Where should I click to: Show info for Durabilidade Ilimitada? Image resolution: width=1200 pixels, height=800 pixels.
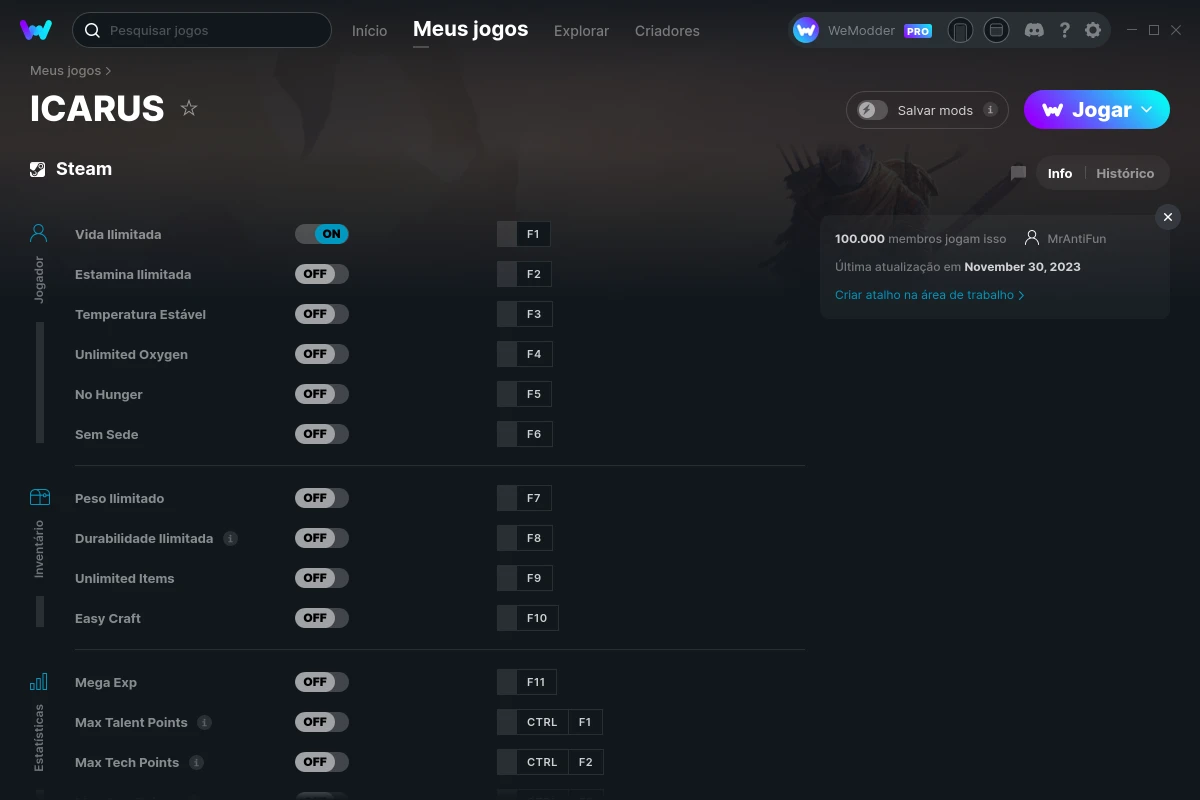click(230, 538)
